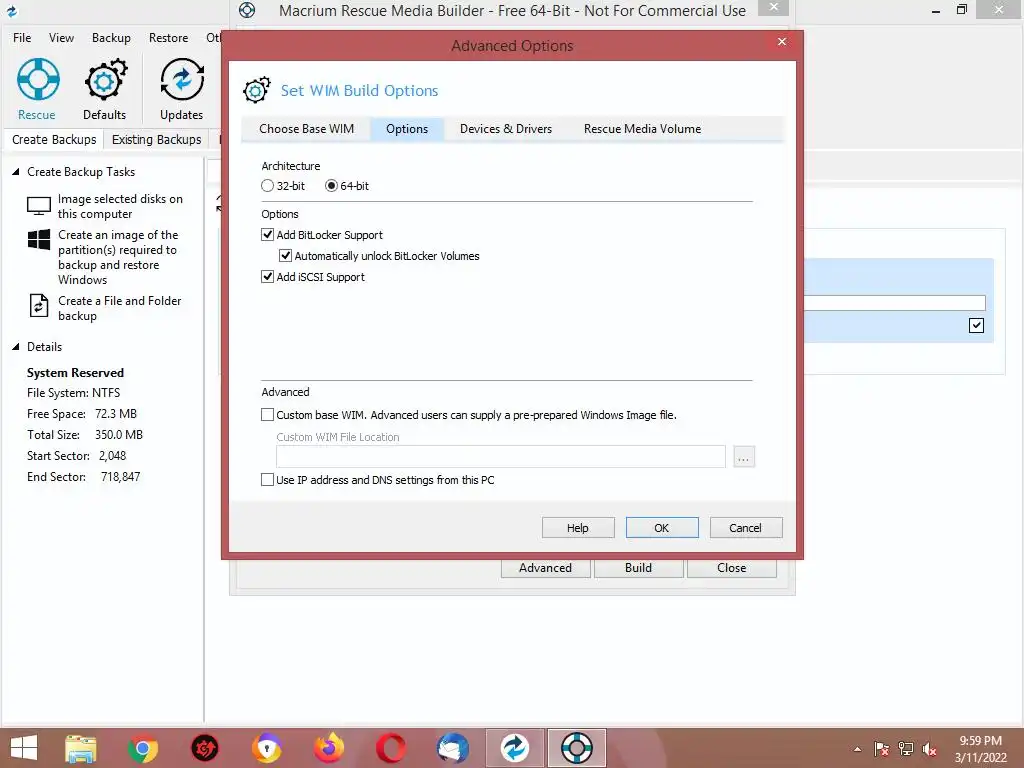Open the File menu
This screenshot has width=1024, height=768.
(x=22, y=38)
